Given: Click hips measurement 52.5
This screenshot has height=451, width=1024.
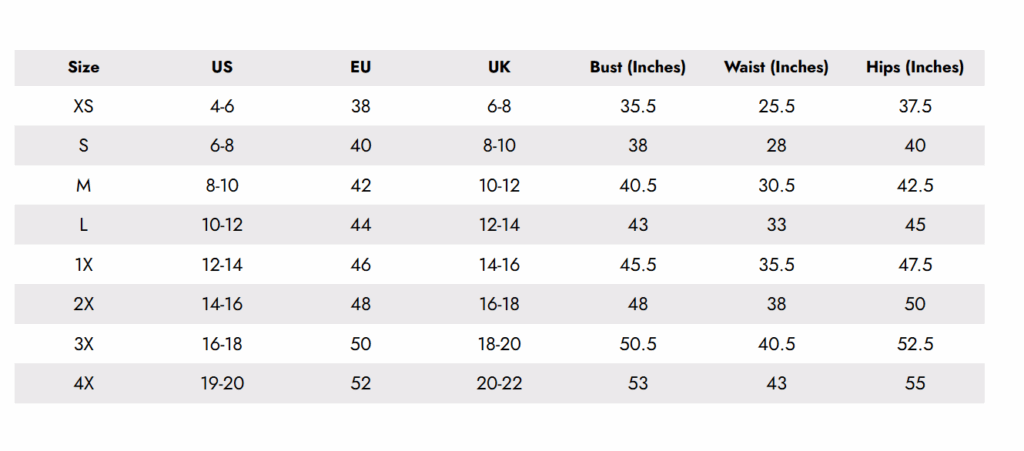Looking at the screenshot, I should [x=915, y=344].
